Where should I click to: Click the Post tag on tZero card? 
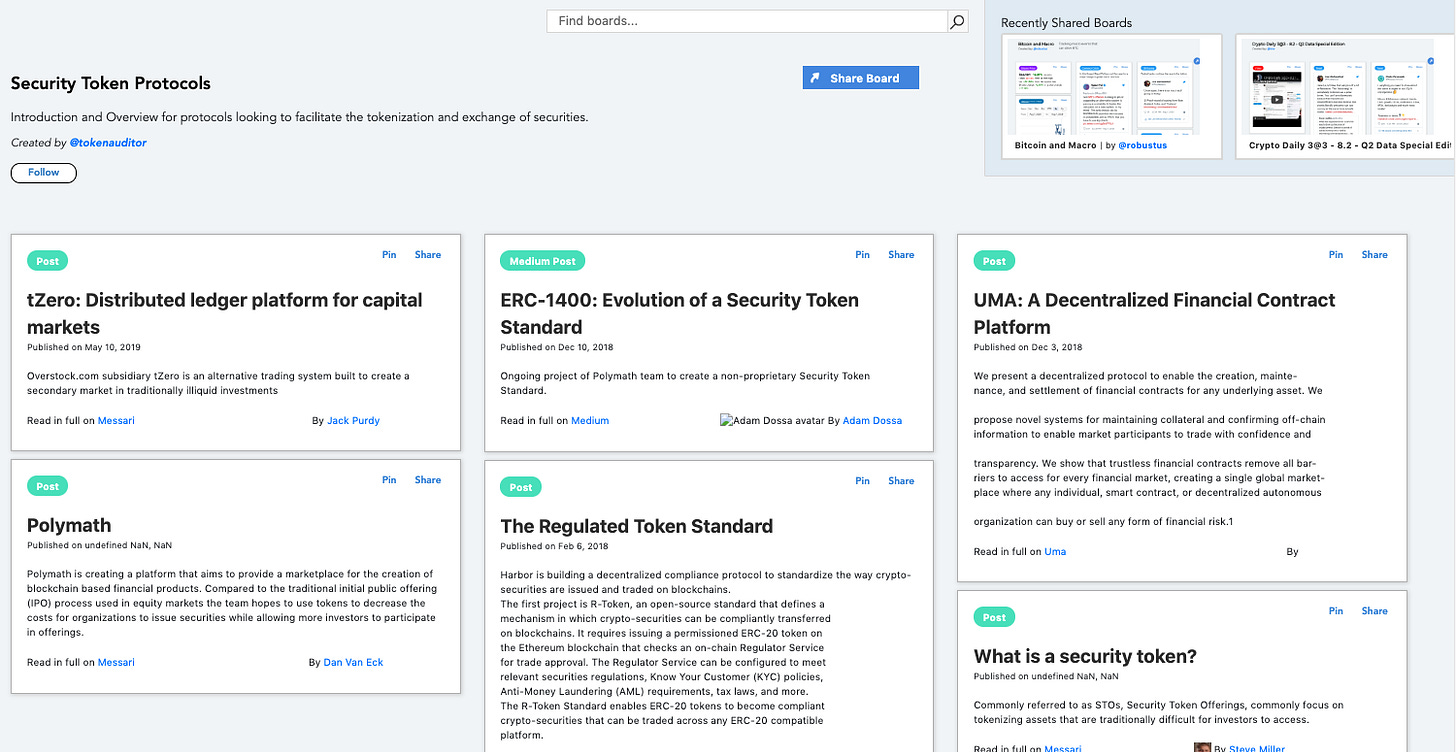48,261
